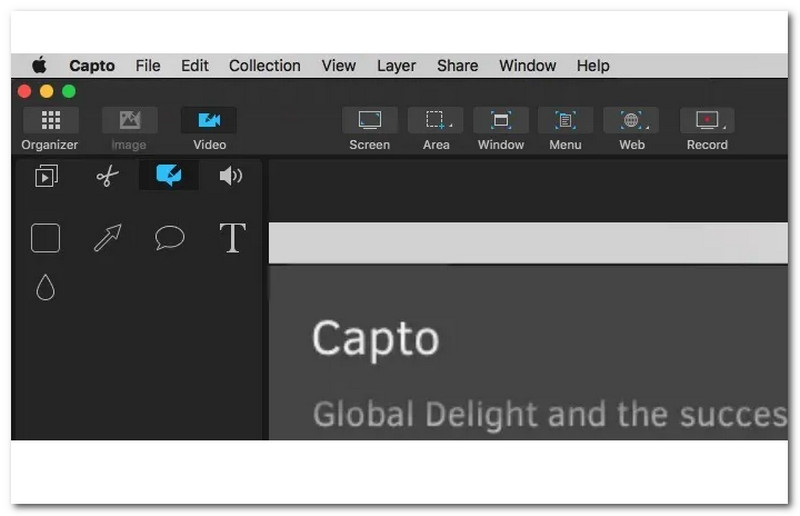Open the Organizer grid view
The image size is (800, 516).
(50, 121)
